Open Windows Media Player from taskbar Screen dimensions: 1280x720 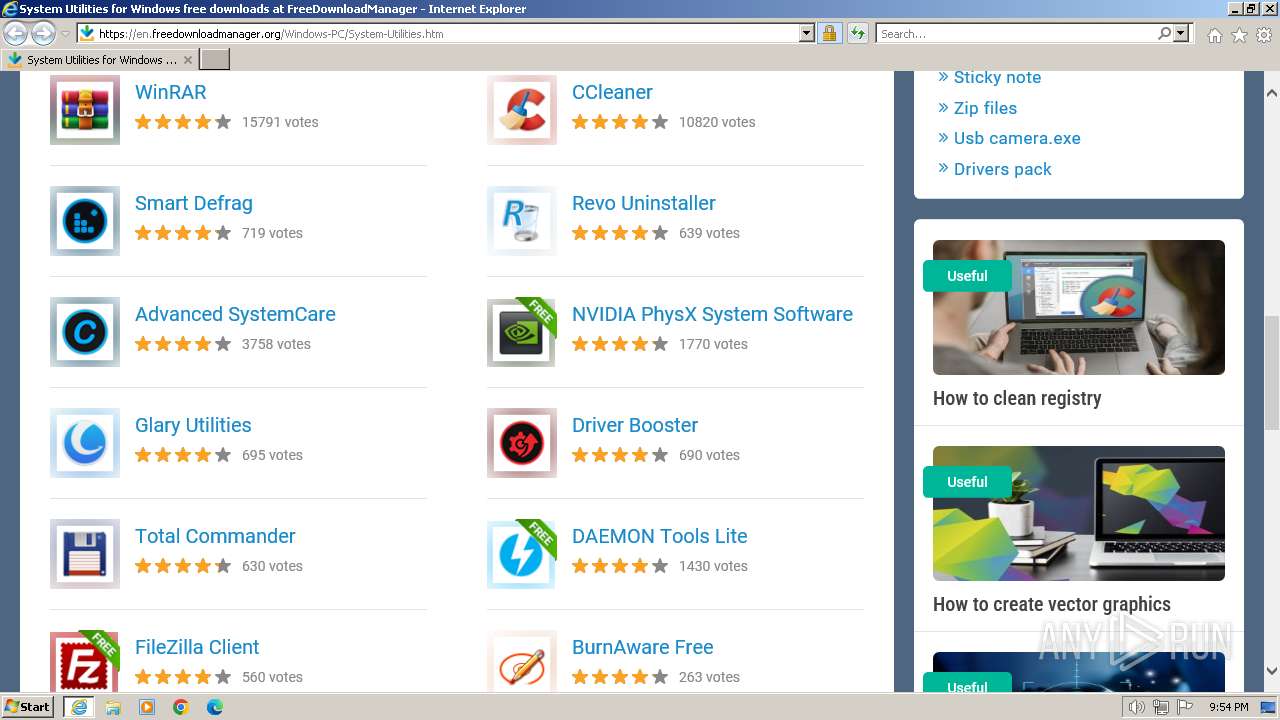[147, 707]
